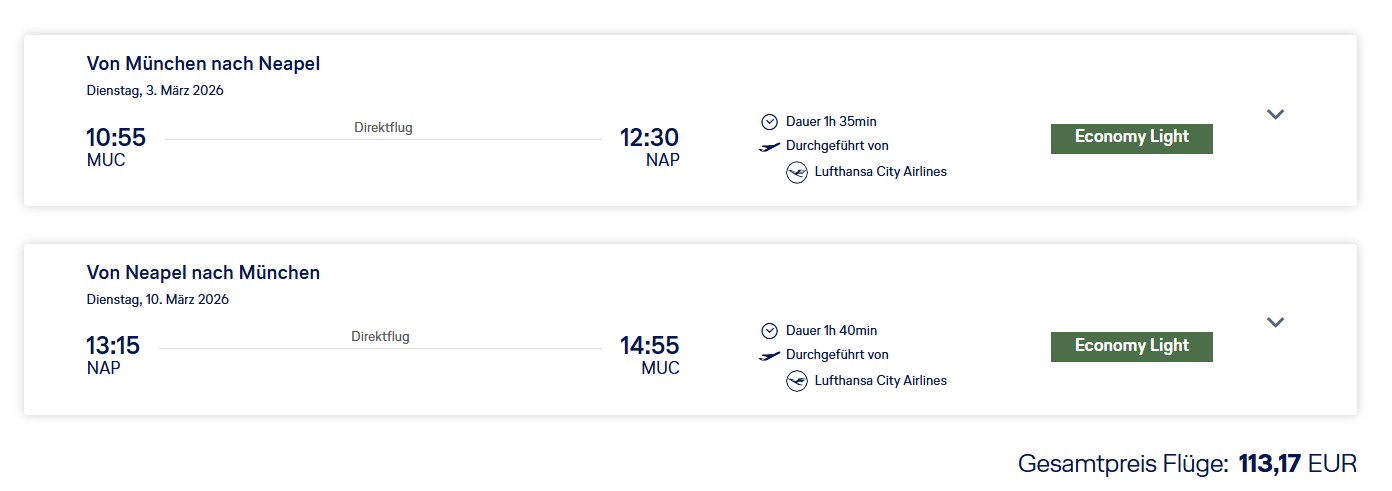Click the Von Neapel nach München heading
The width and height of the screenshot is (1392, 491).
pos(203,273)
